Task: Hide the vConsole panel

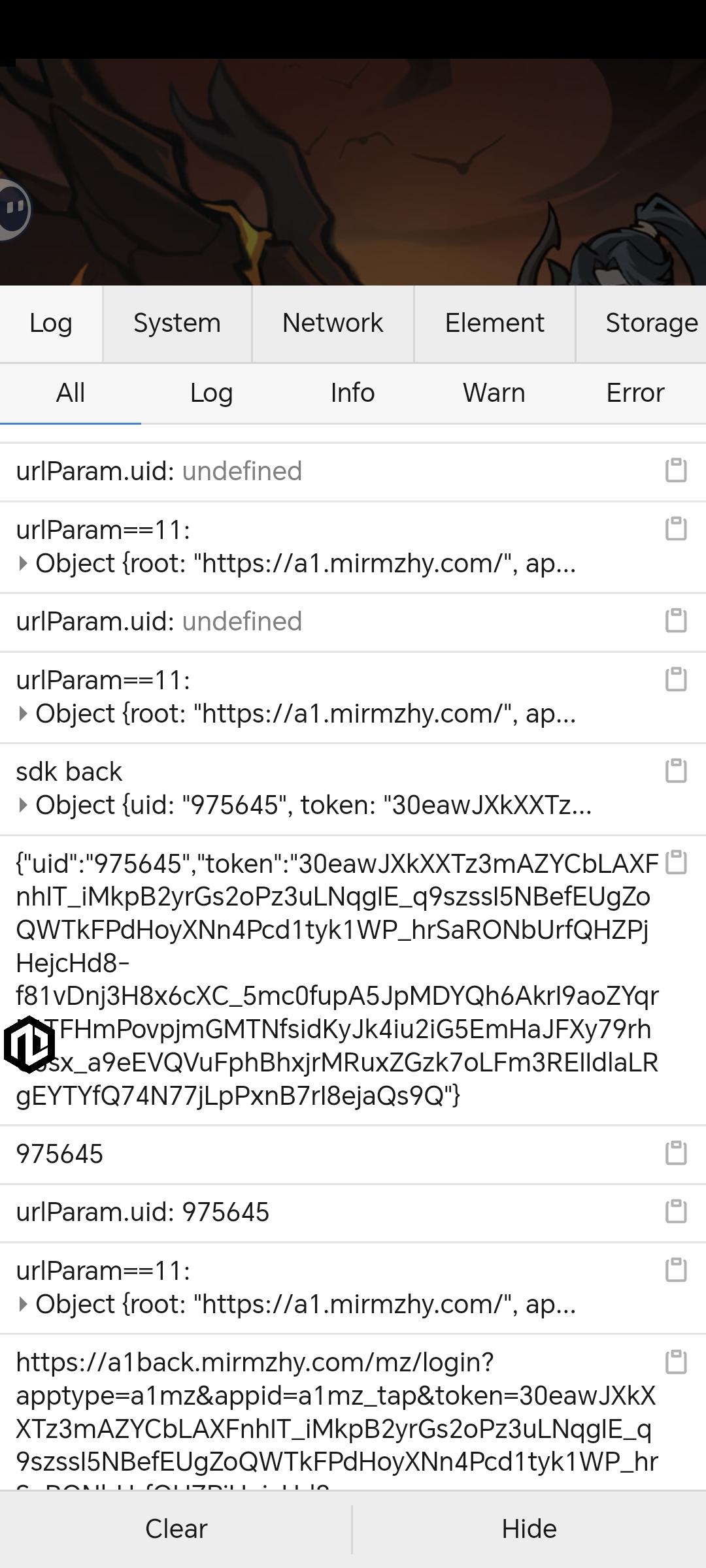Action: click(x=529, y=1529)
